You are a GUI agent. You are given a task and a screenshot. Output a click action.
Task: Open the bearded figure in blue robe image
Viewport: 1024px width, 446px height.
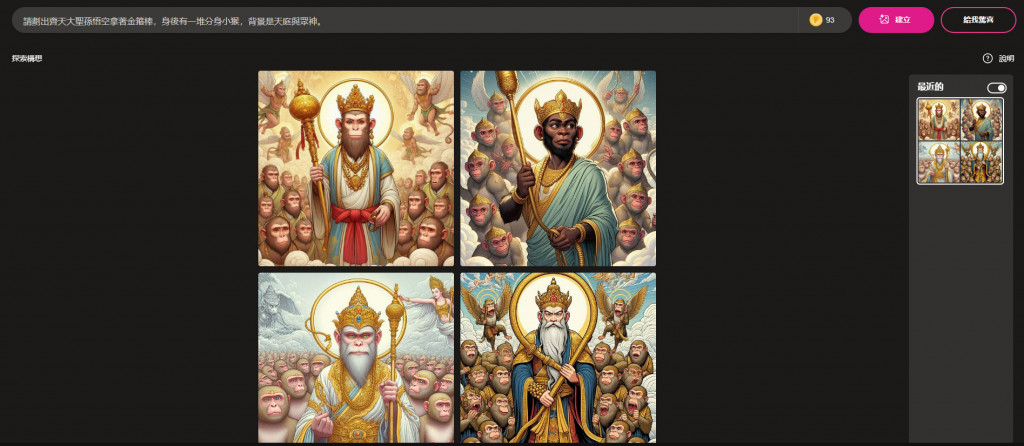click(x=558, y=358)
